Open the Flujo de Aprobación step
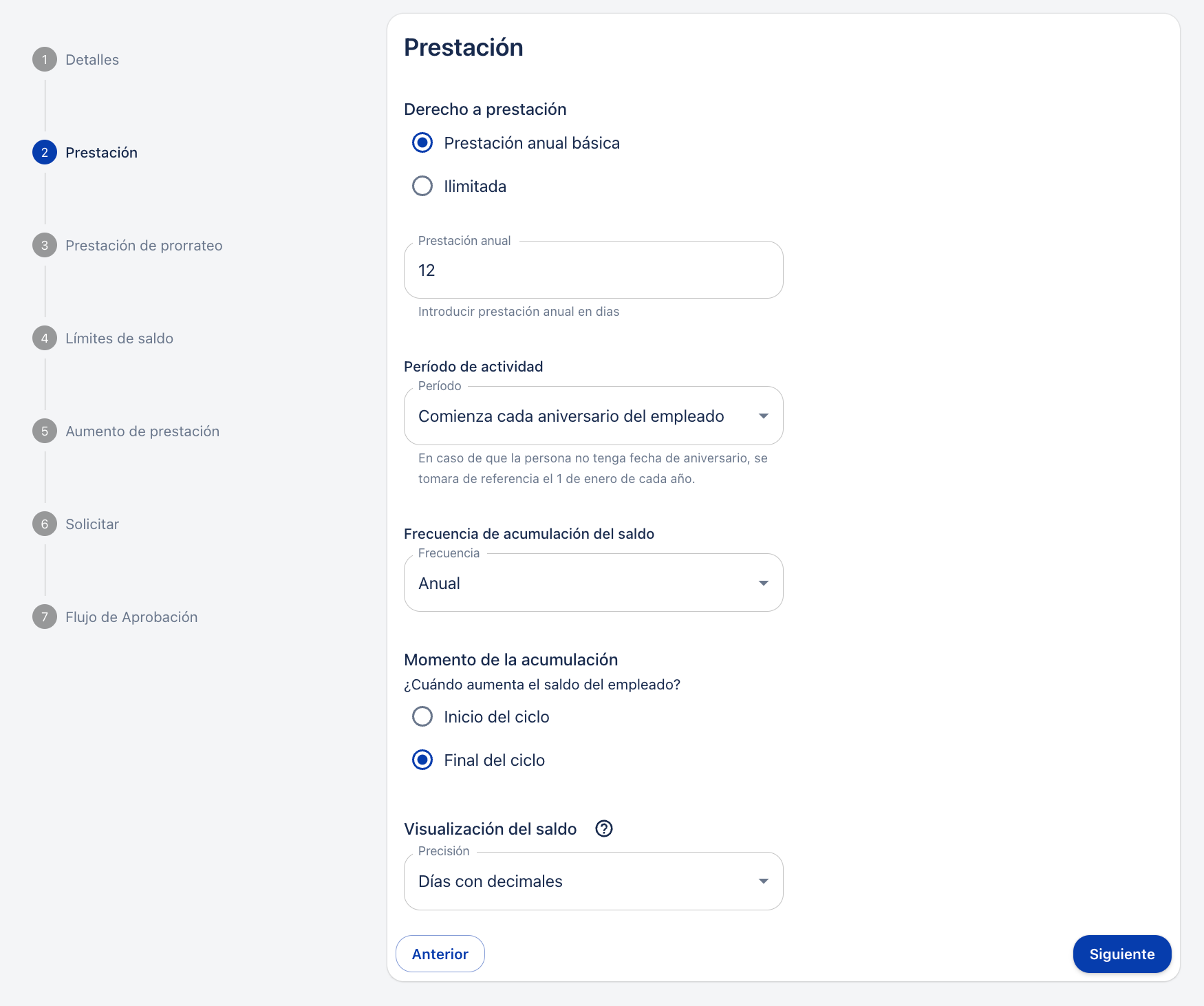The width and height of the screenshot is (1204, 1006). click(x=131, y=617)
